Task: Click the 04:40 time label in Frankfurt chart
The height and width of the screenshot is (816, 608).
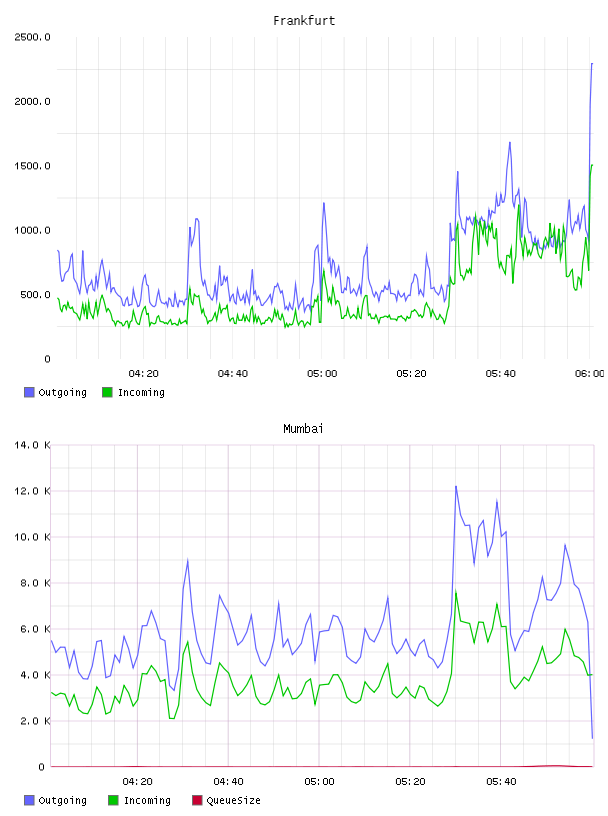Action: (233, 374)
